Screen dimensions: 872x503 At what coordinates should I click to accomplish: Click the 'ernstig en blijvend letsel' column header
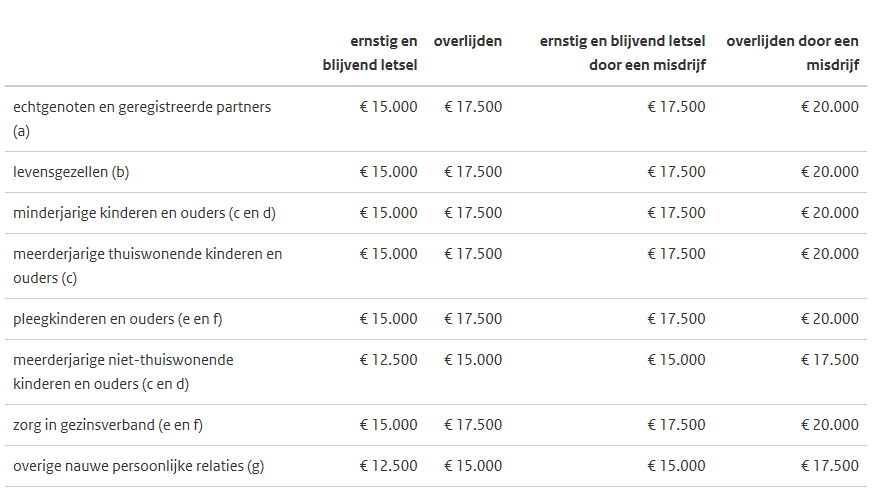(370, 53)
